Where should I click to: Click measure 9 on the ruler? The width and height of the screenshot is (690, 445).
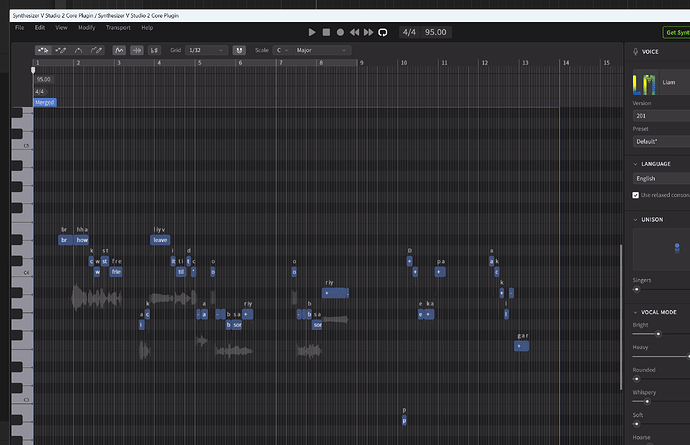[361, 63]
